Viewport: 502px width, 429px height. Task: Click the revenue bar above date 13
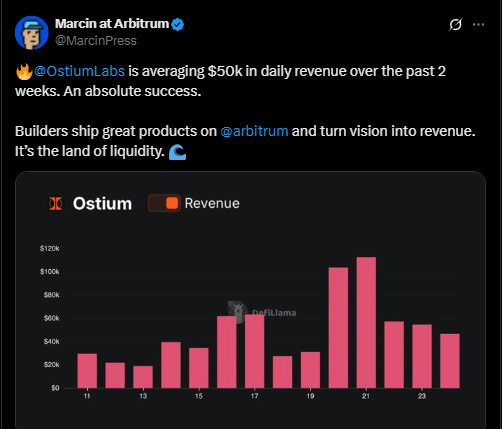point(143,377)
